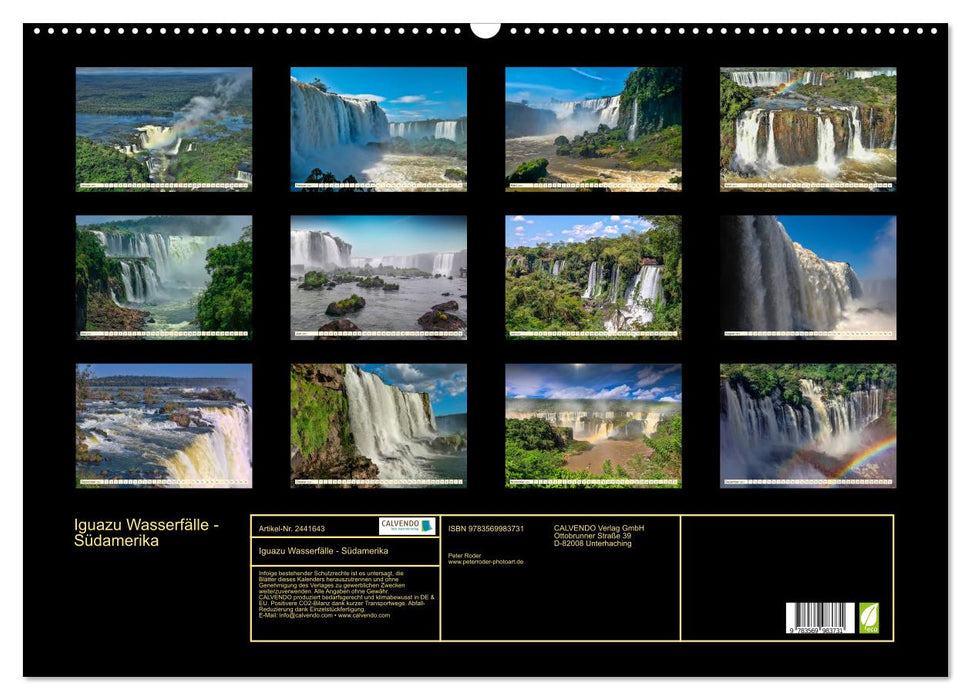Select the bottom-left rapids edge thumbnail
This screenshot has width=971, height=700.
click(x=163, y=426)
